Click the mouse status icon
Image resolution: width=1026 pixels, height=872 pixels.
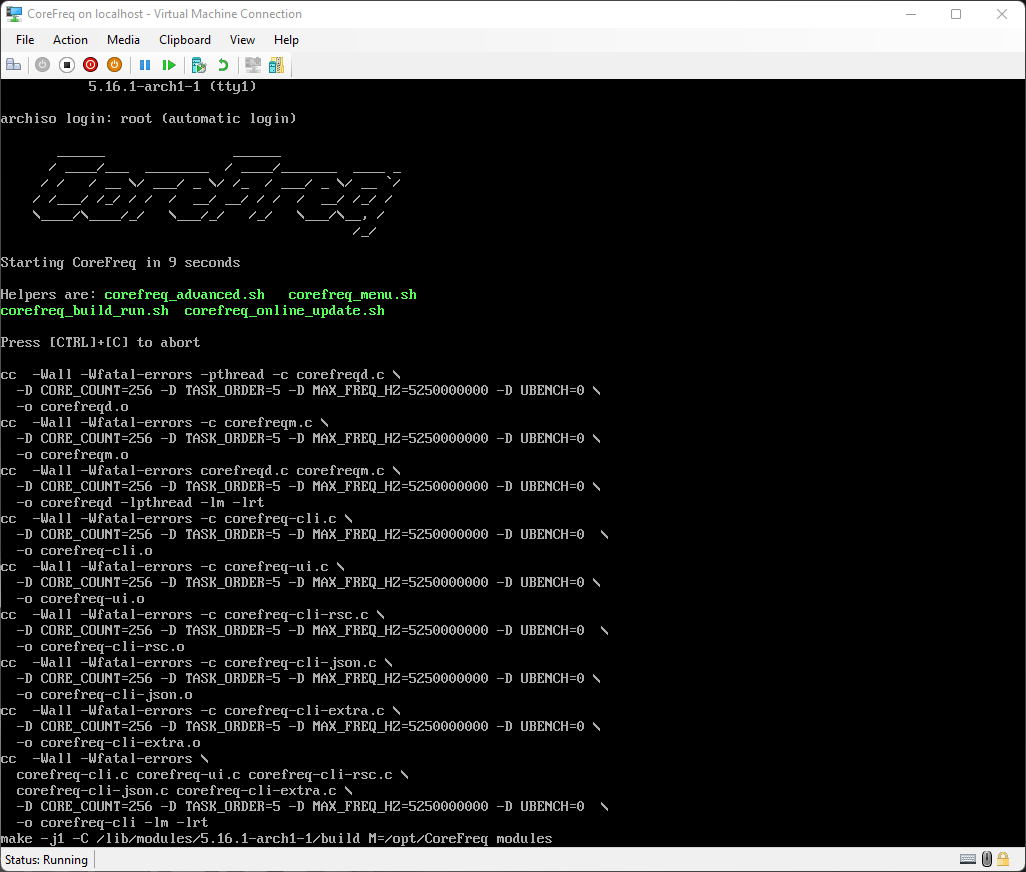pos(987,859)
